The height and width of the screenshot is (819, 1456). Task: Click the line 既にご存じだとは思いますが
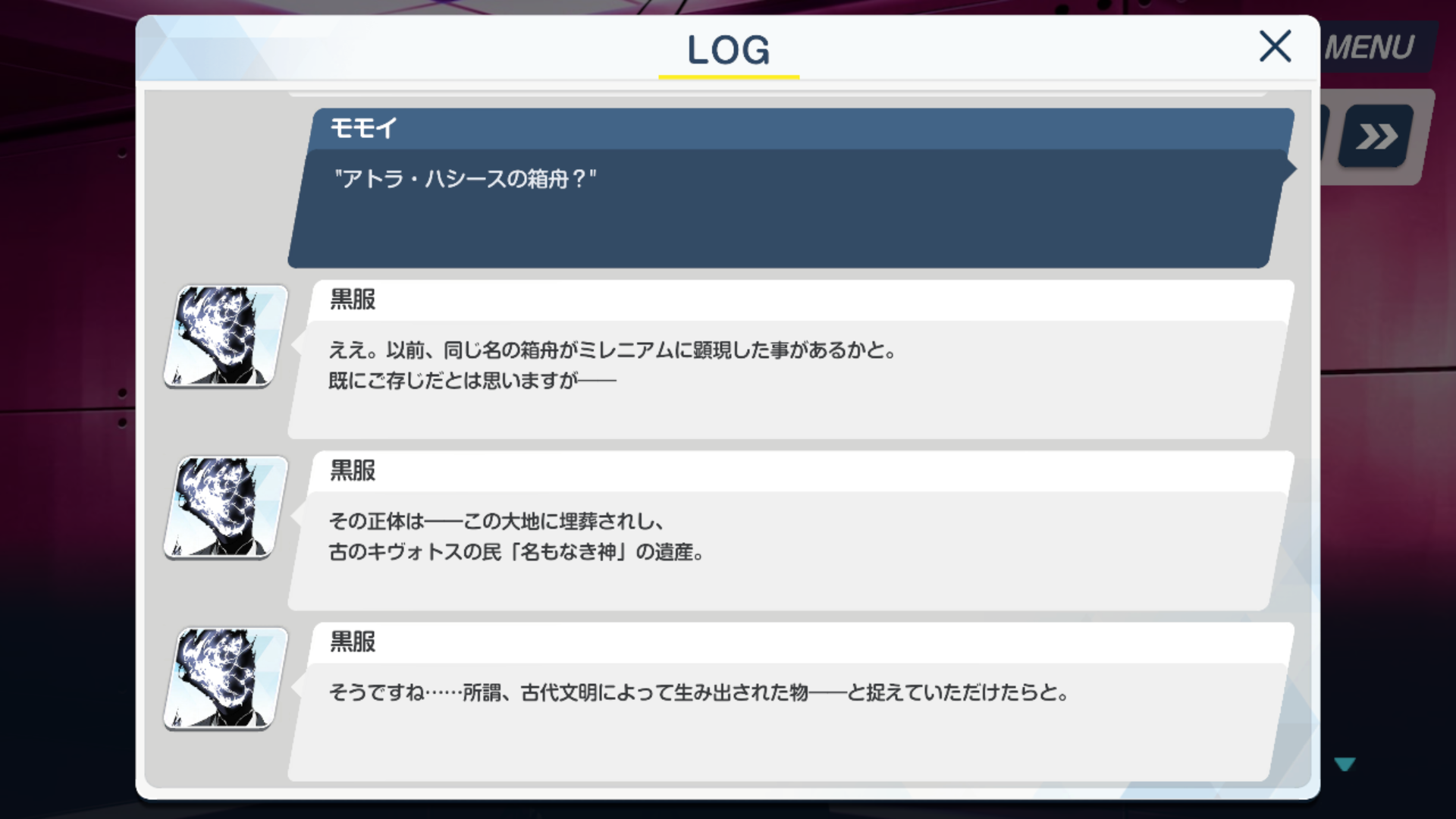pos(472,381)
